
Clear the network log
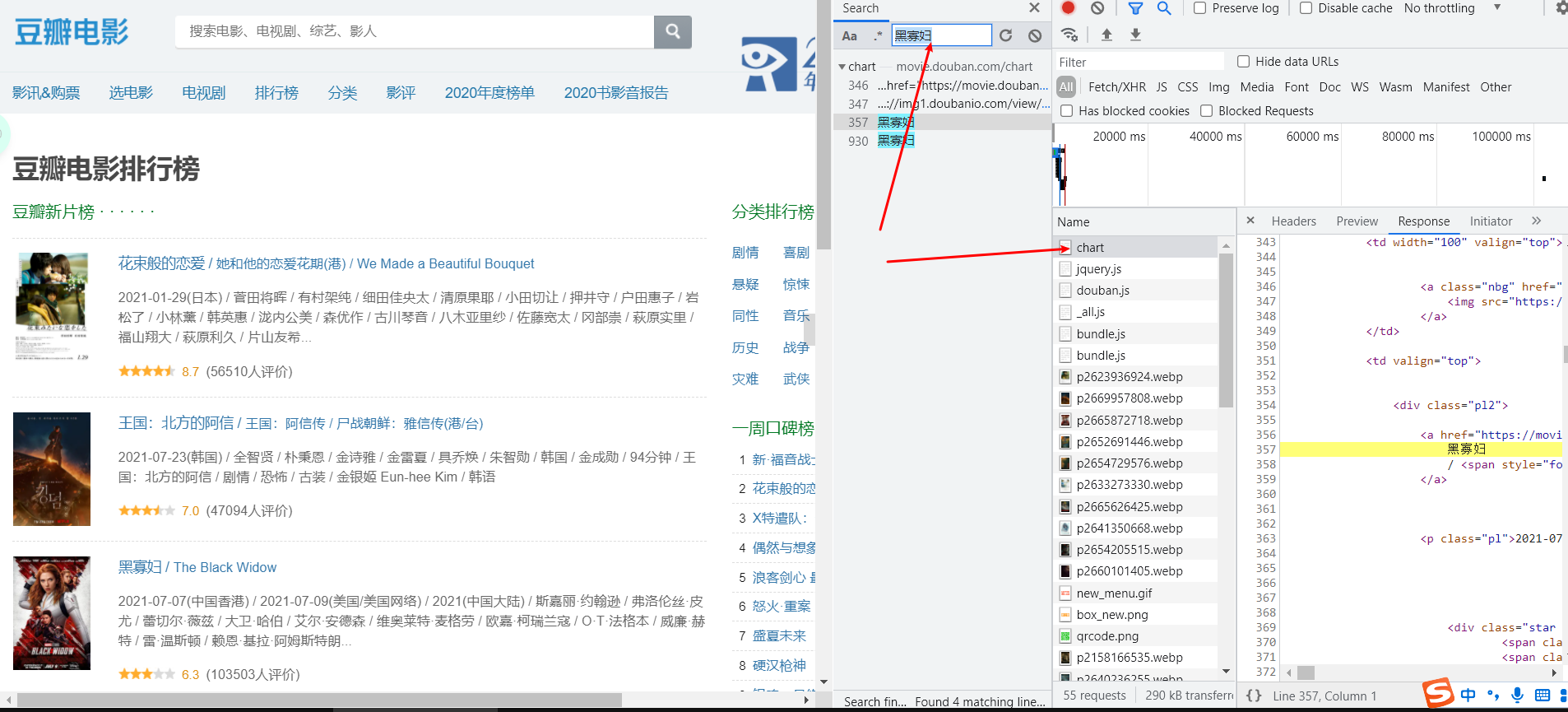coord(1097,8)
